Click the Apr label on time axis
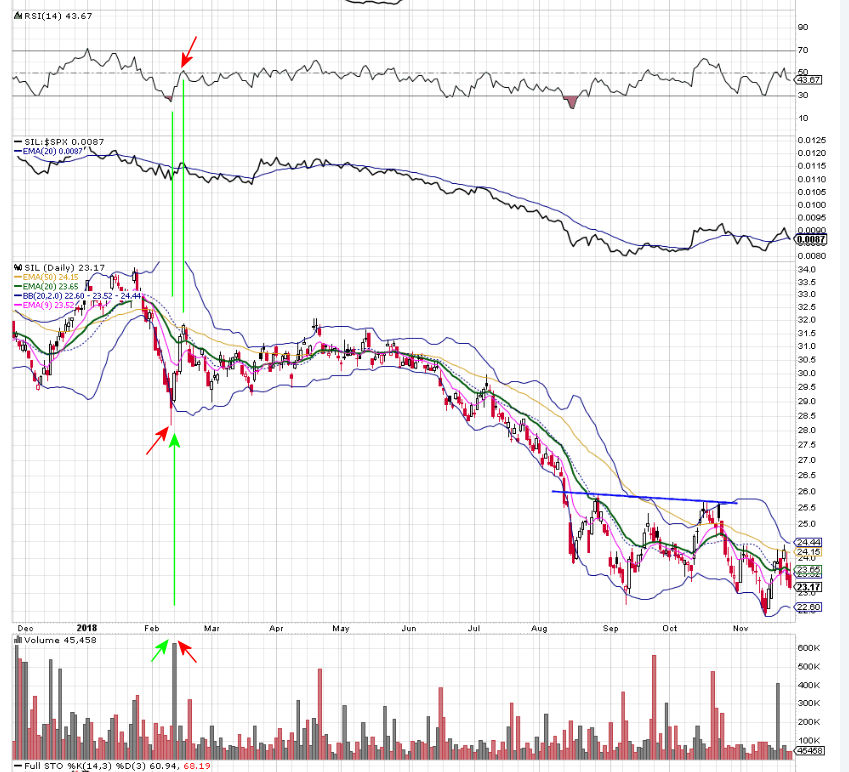Viewport: 849px width, 772px height. pos(276,628)
